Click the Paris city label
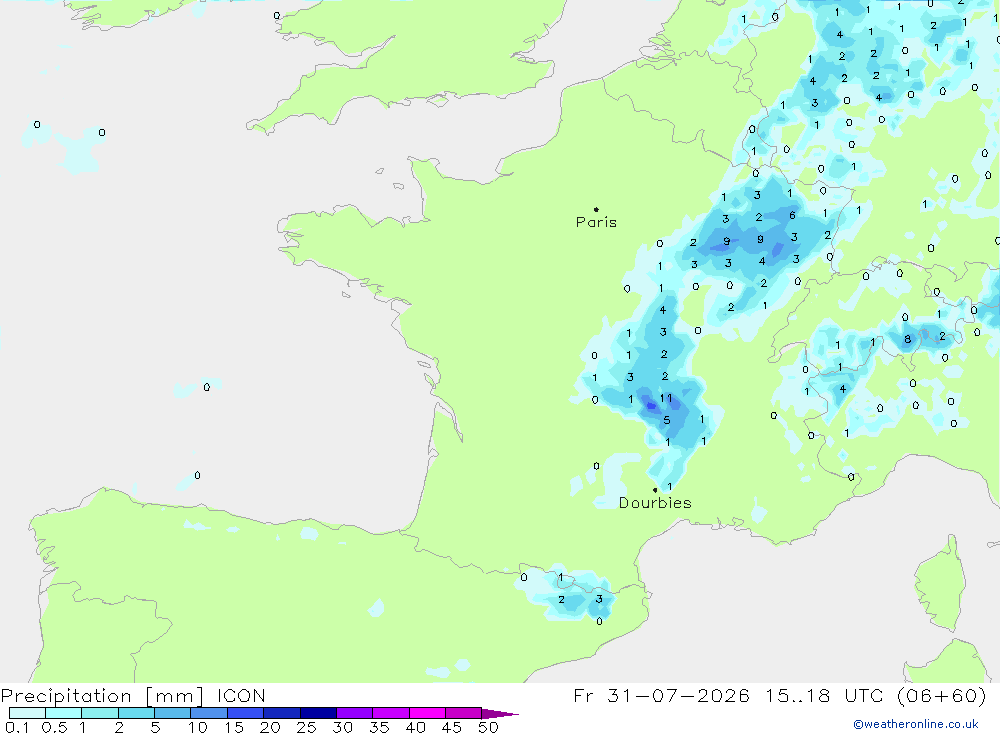Screen dimensions: 1000x733 596,222
